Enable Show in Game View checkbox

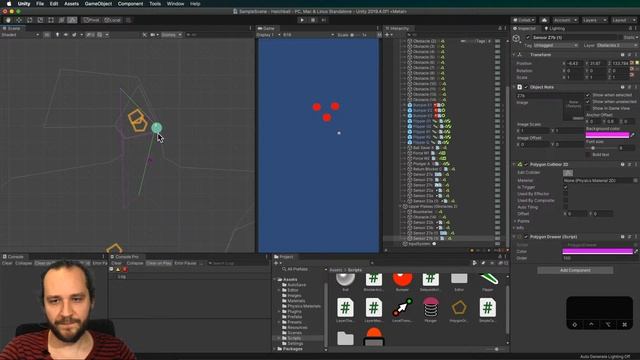(588, 108)
